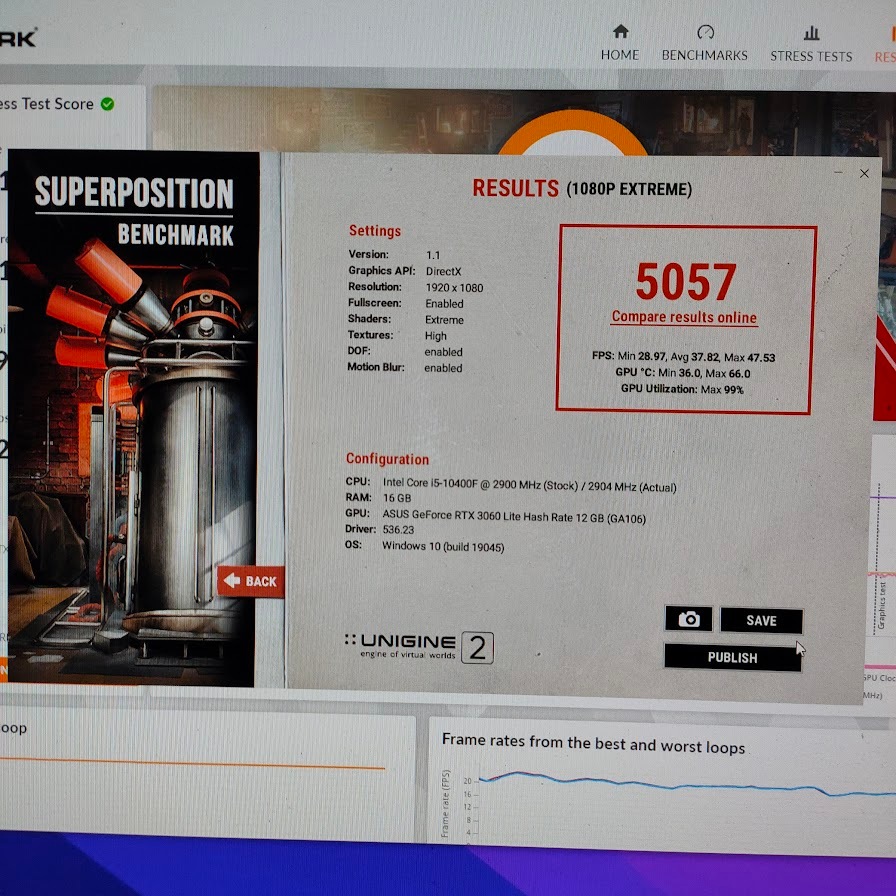Click OS value Windows 10 (build 19045)
The height and width of the screenshot is (896, 896).
pyautogui.click(x=443, y=546)
